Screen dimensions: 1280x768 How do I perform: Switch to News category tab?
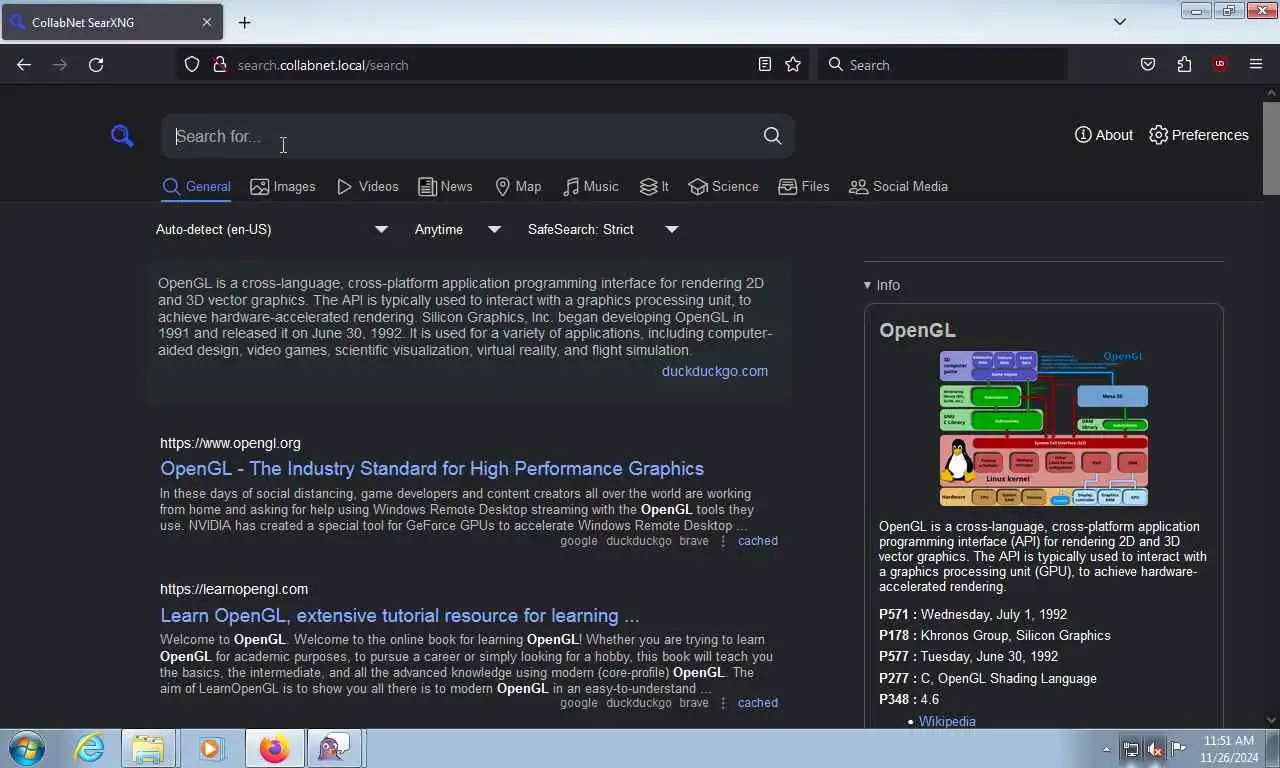coord(445,187)
